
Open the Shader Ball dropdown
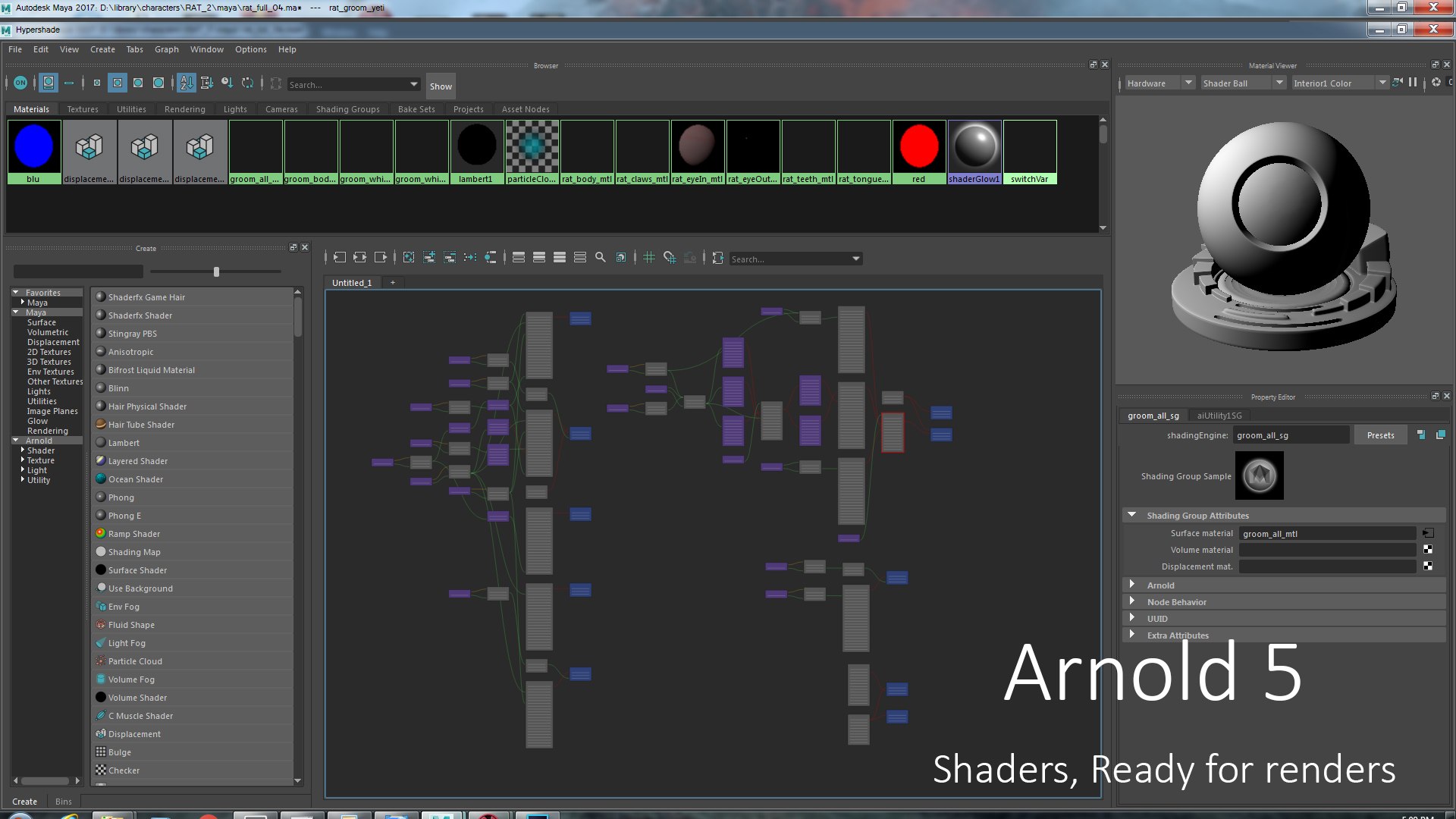[x=1279, y=83]
